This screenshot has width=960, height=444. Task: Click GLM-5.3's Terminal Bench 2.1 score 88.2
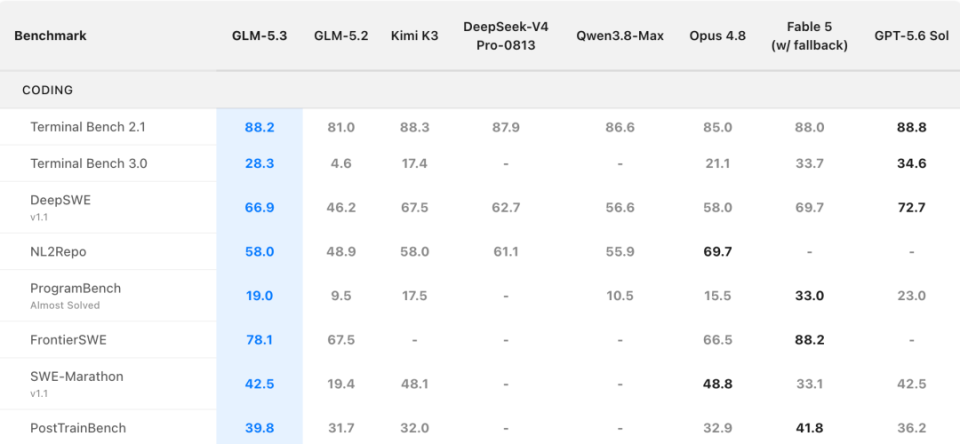[x=260, y=127]
